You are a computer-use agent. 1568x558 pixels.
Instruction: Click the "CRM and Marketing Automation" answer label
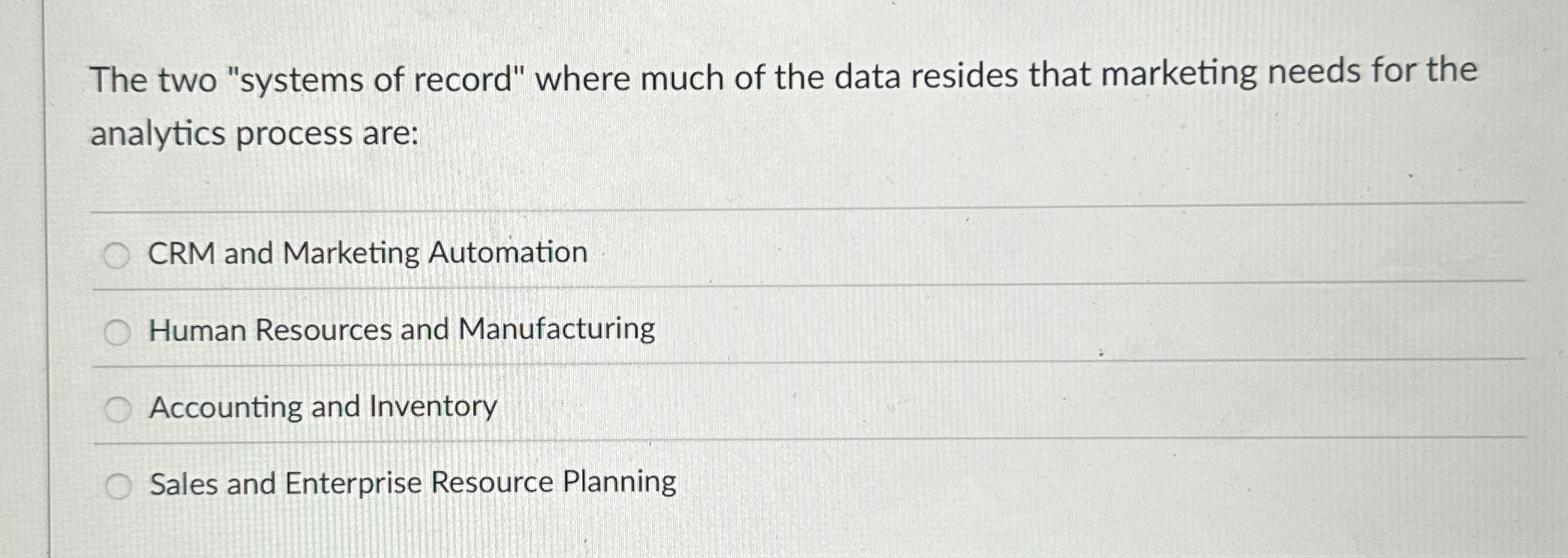click(368, 253)
